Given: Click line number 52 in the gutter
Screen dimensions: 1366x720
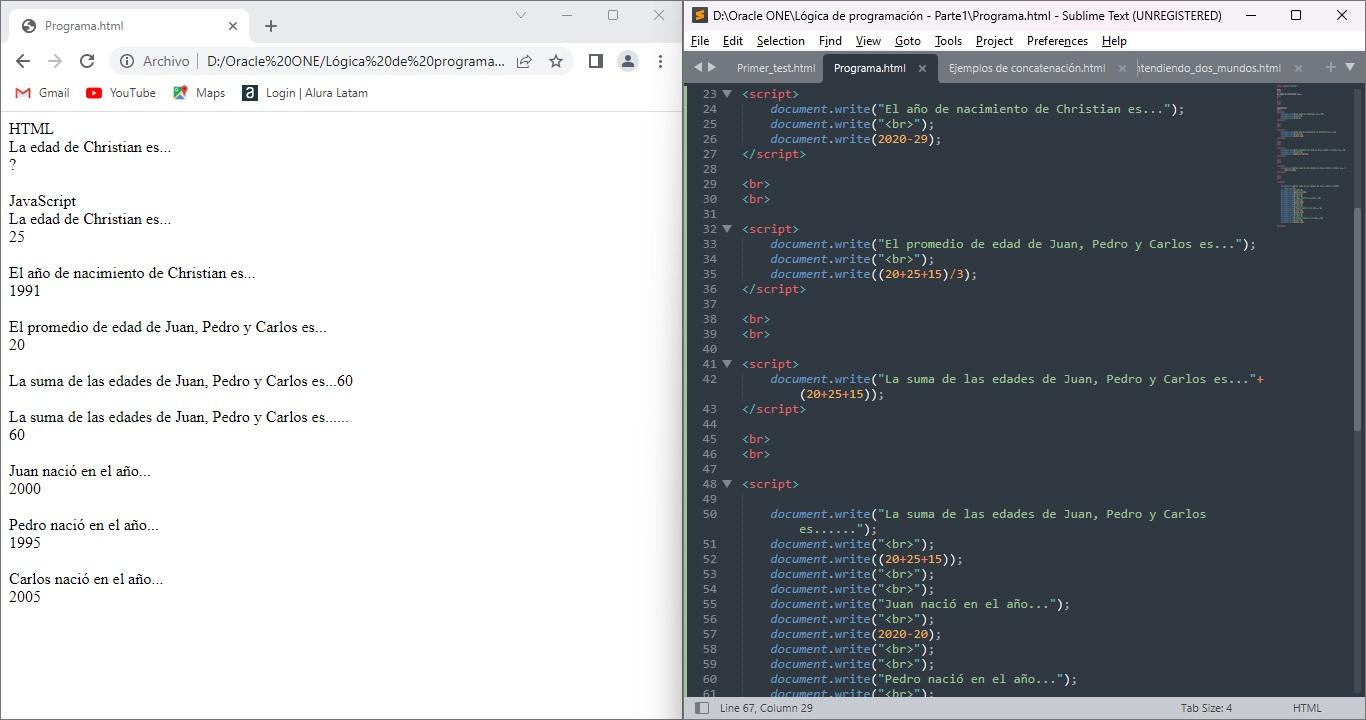Looking at the screenshot, I should coord(710,559).
